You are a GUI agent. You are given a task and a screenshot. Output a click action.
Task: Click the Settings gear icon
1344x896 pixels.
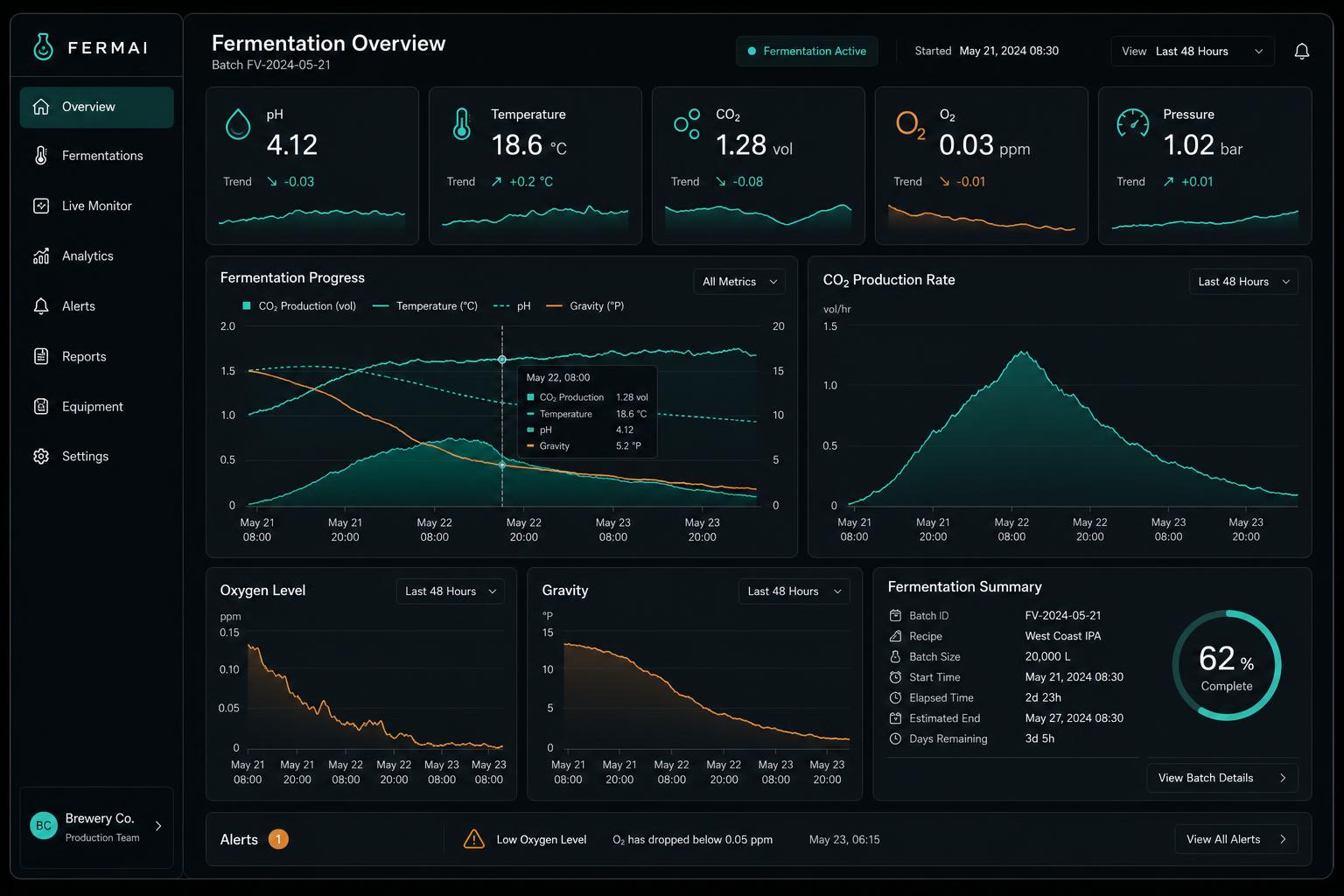pyautogui.click(x=41, y=456)
